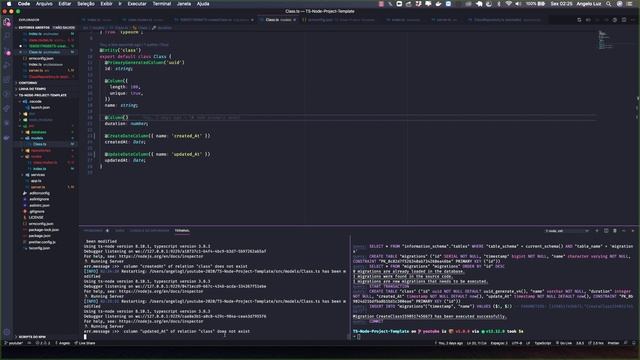Image resolution: width=640 pixels, height=360 pixels.
Task: Open the Arquivo menu in the menu bar
Action: (x=44, y=4)
